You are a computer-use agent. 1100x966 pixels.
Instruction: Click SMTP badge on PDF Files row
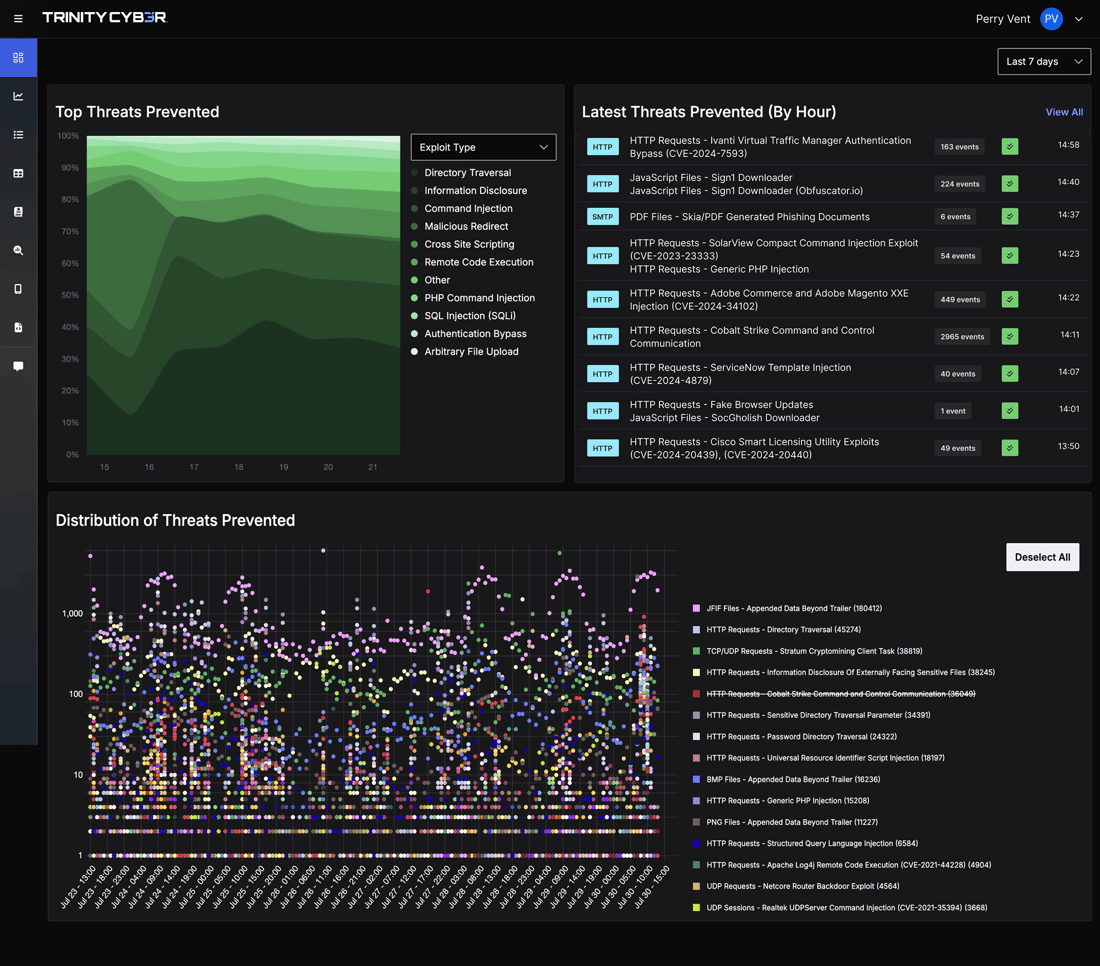click(x=603, y=217)
